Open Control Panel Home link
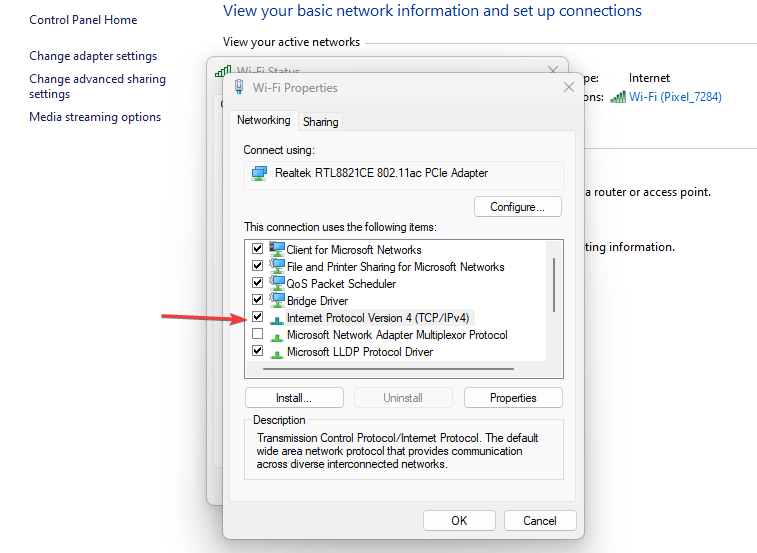The image size is (757, 553). [x=83, y=20]
